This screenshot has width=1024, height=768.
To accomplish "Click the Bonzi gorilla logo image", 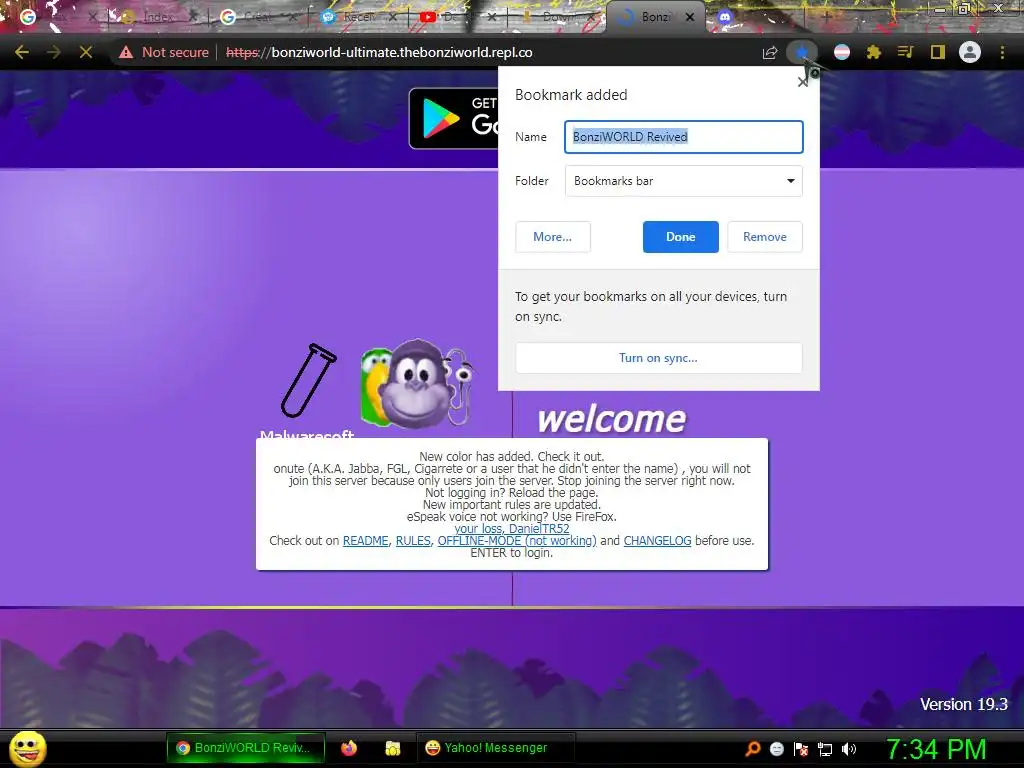I will (418, 383).
